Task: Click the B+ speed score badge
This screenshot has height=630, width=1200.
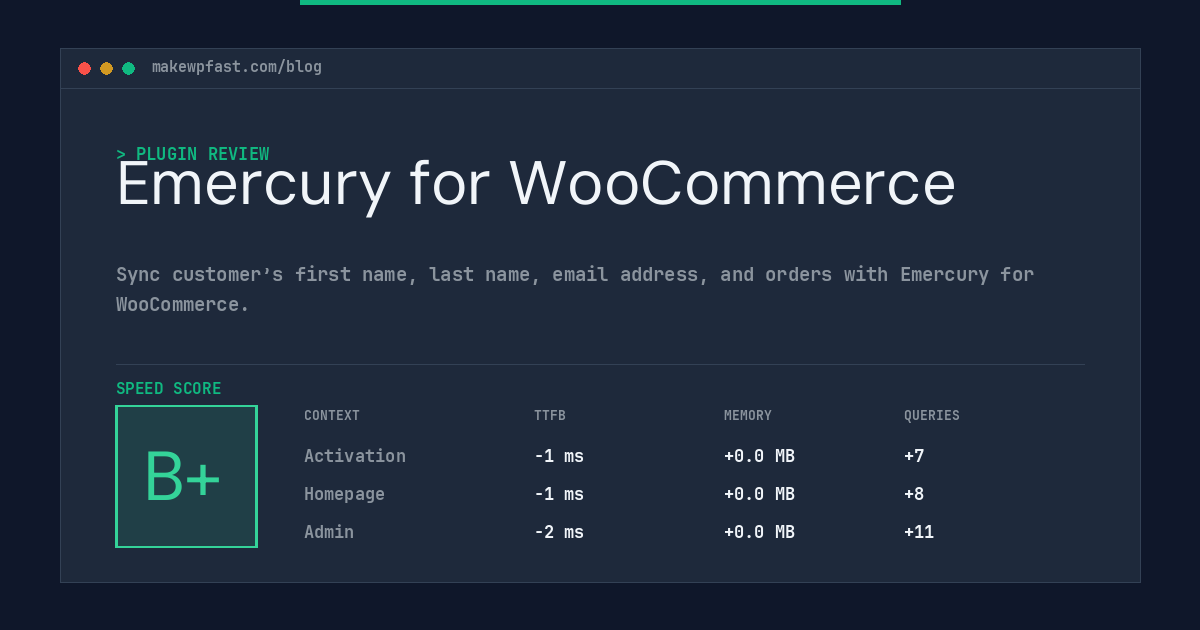Action: click(186, 476)
